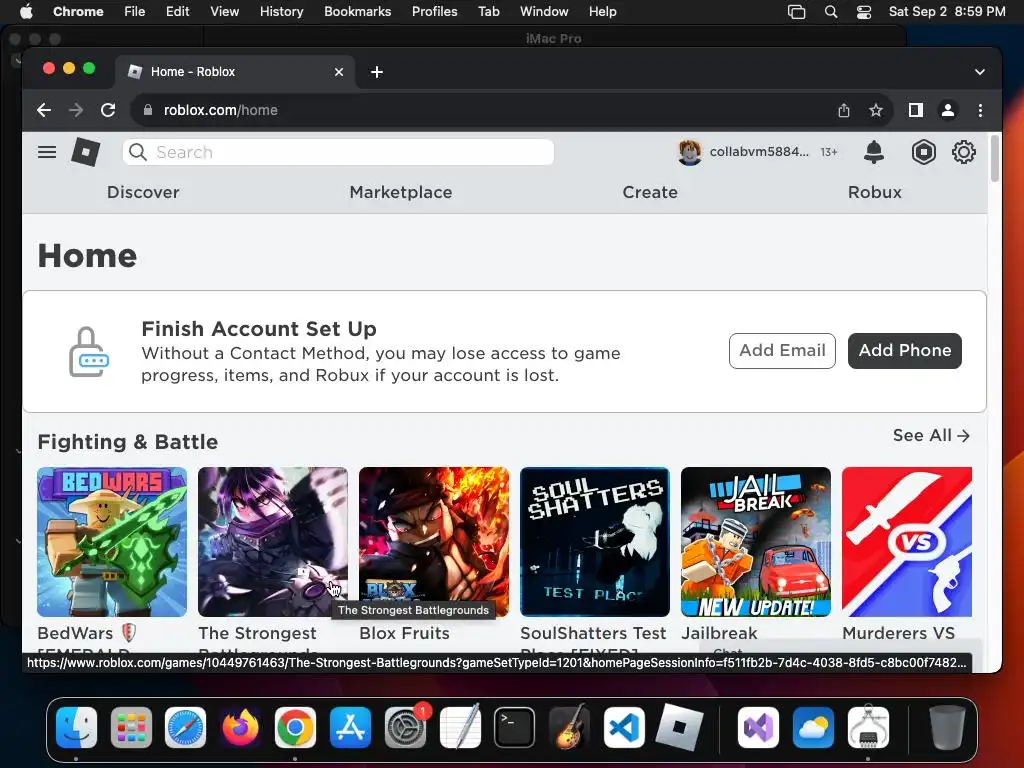Open the Robux hexagon icon
This screenshot has height=768, width=1024.
point(923,152)
